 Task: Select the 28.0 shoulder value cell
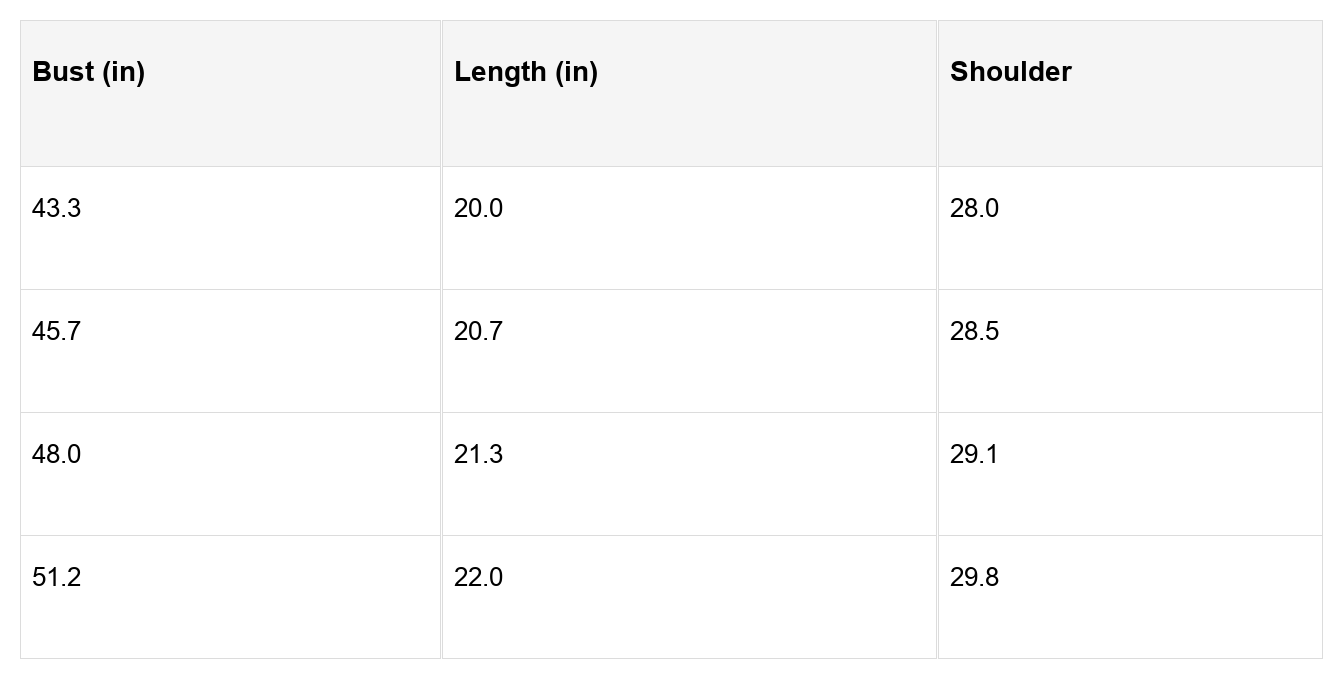[974, 209]
